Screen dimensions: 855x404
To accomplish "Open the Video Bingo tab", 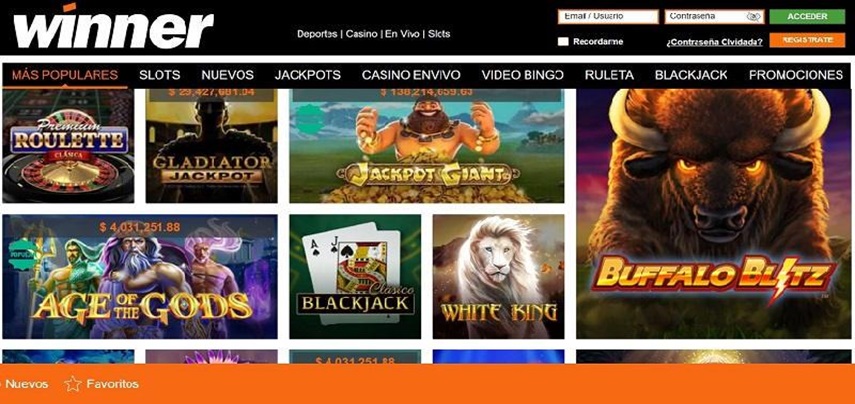I will (x=522, y=75).
